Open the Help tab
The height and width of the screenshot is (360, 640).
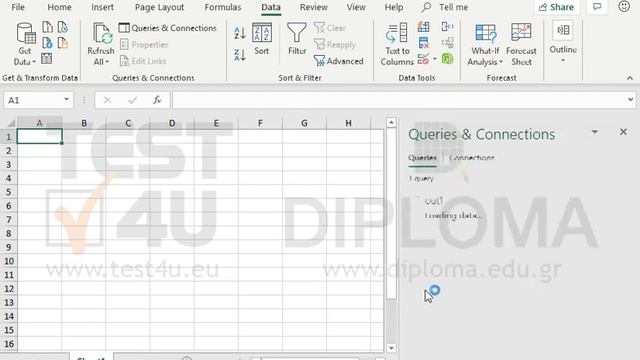[x=394, y=7]
